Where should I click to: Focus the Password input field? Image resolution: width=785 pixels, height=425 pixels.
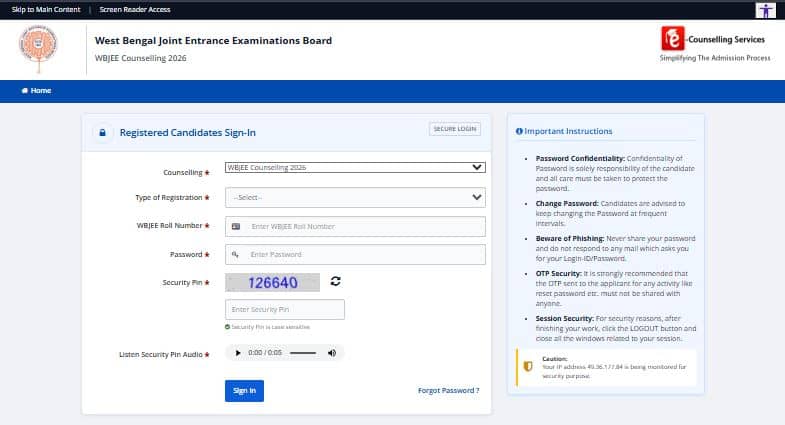pos(355,254)
